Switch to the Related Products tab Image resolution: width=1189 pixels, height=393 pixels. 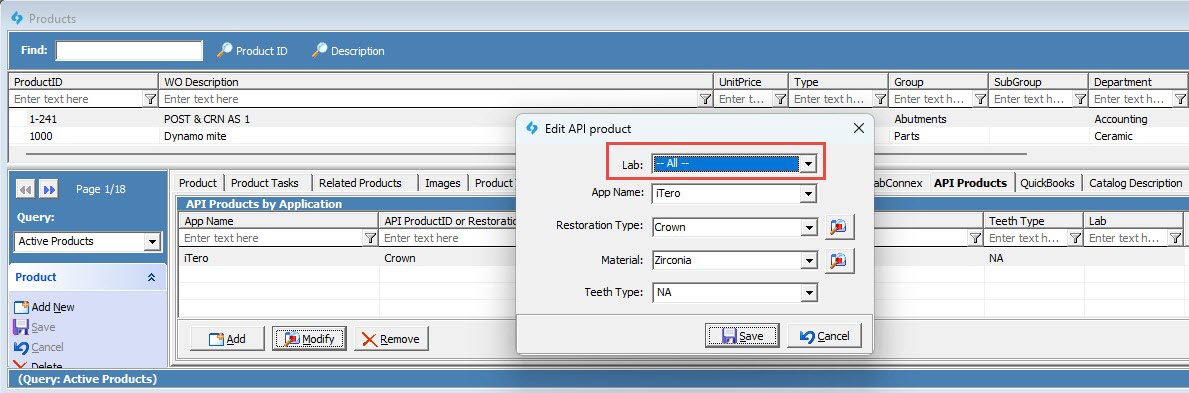point(360,183)
